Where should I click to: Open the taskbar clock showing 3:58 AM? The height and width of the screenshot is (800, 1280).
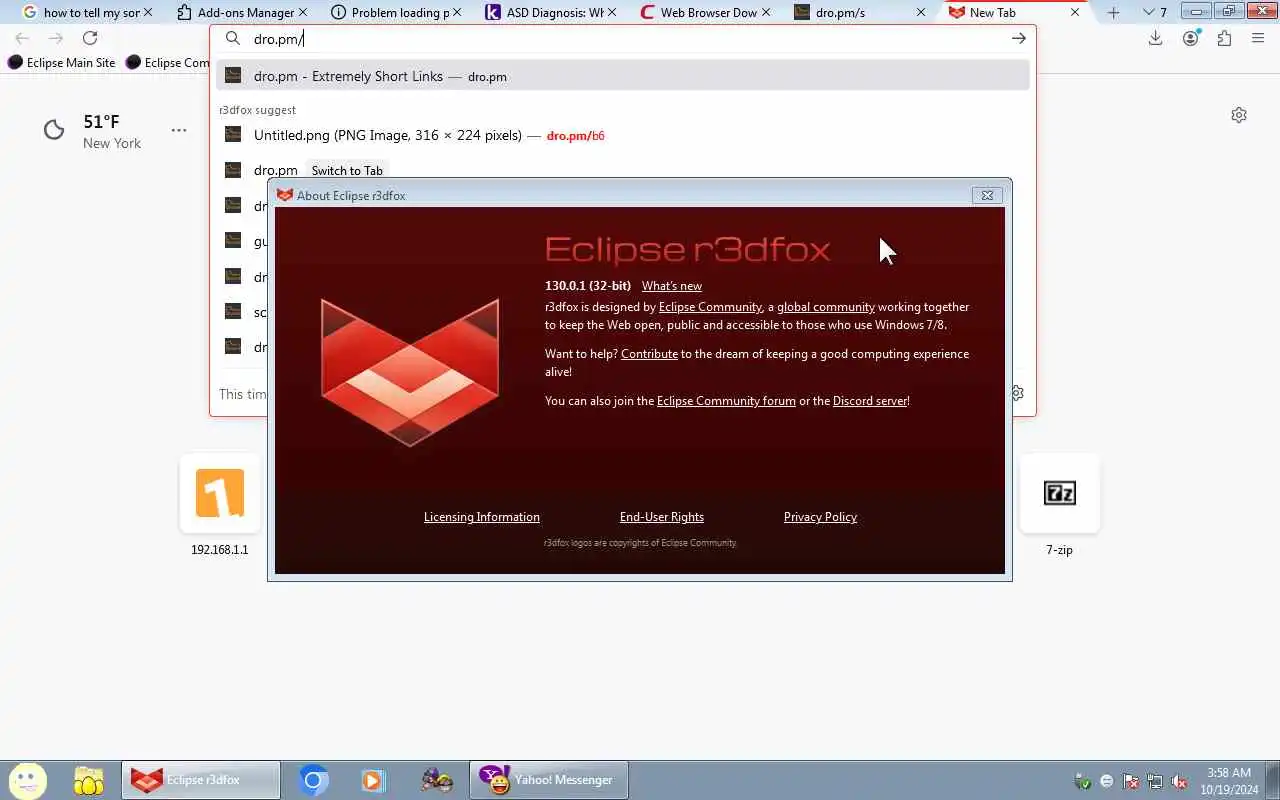pos(1229,781)
